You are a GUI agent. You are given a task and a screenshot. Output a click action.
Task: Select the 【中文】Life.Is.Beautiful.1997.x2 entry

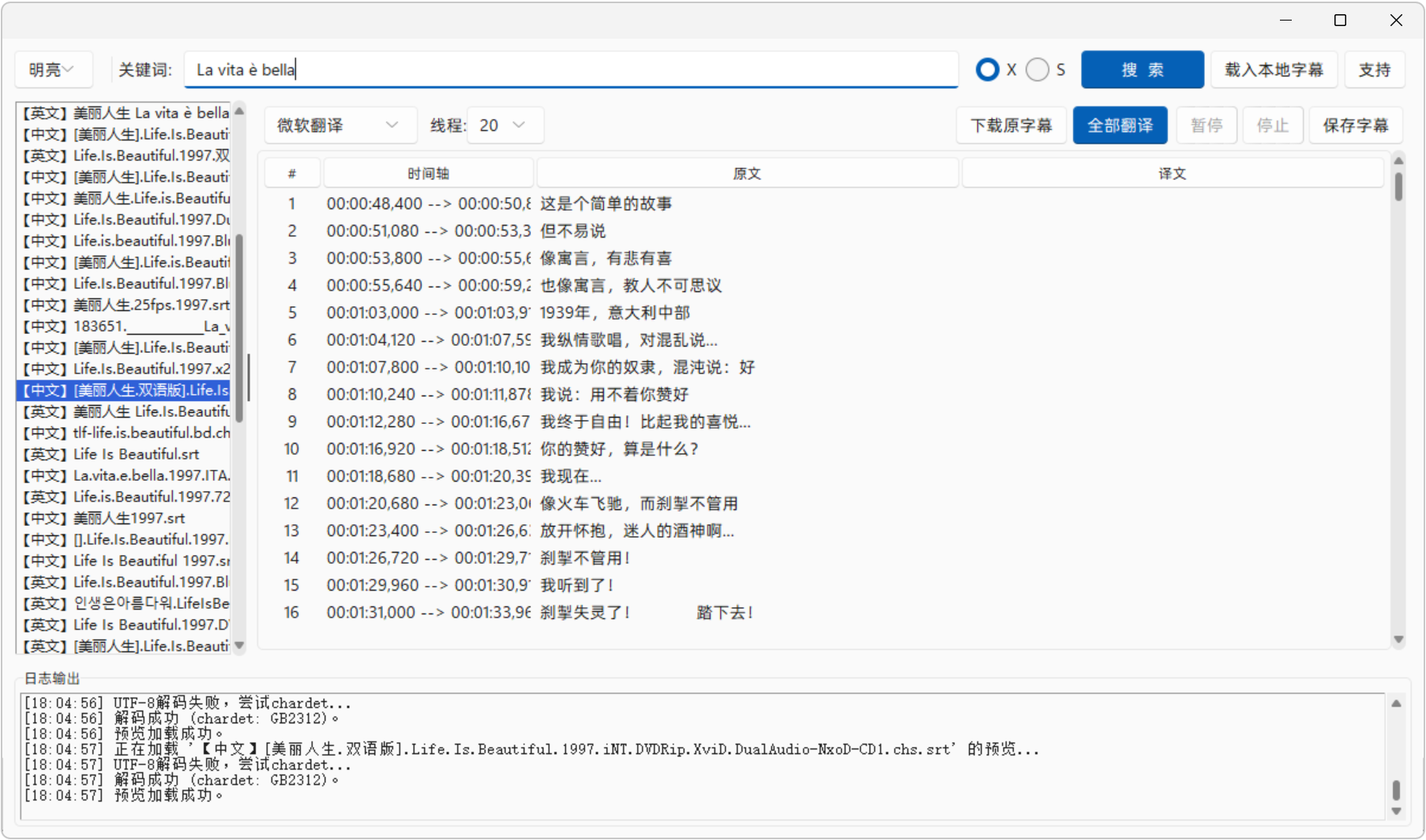click(125, 369)
